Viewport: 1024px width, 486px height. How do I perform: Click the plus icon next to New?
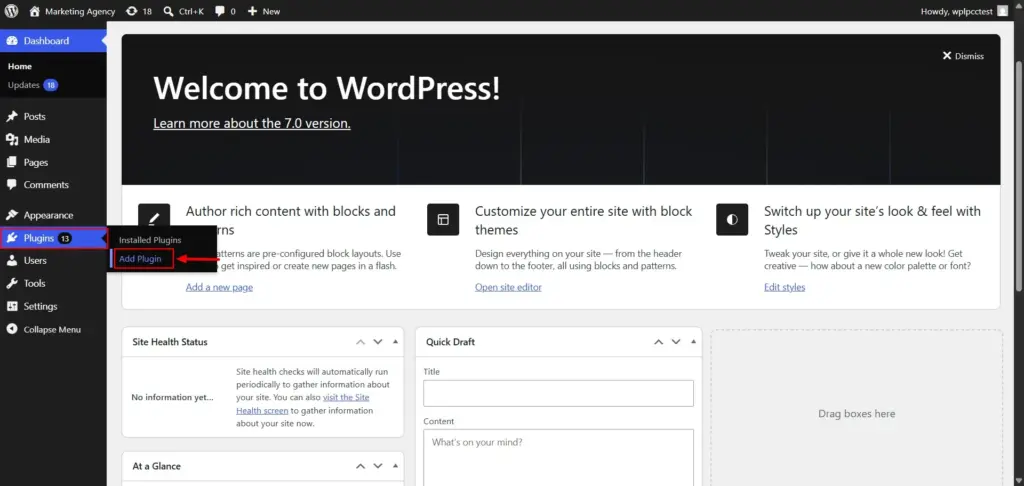coord(253,11)
